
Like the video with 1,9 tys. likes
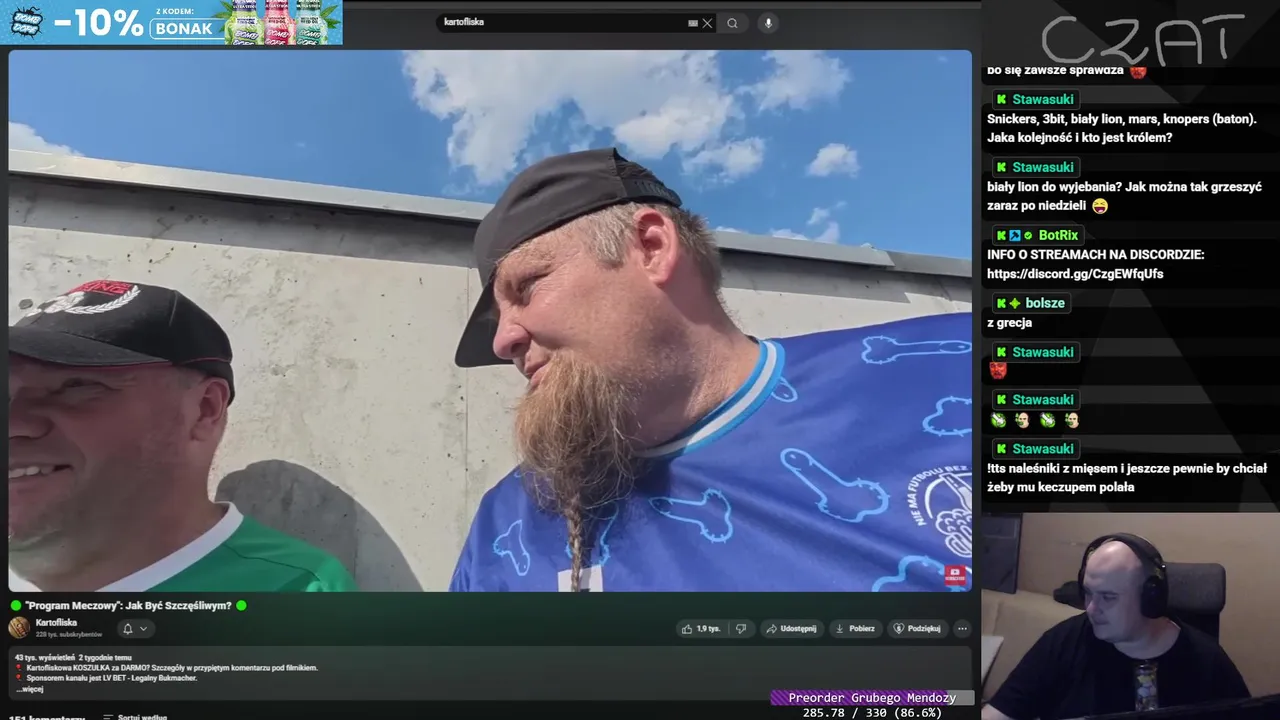[701, 628]
